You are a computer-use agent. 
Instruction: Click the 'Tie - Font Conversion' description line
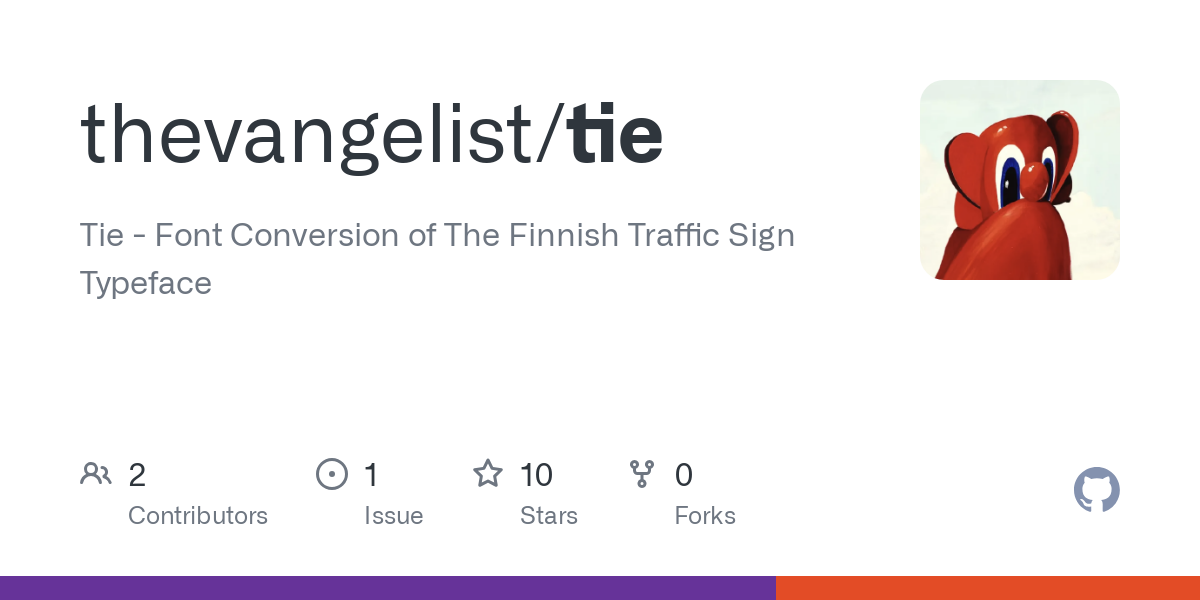437,236
